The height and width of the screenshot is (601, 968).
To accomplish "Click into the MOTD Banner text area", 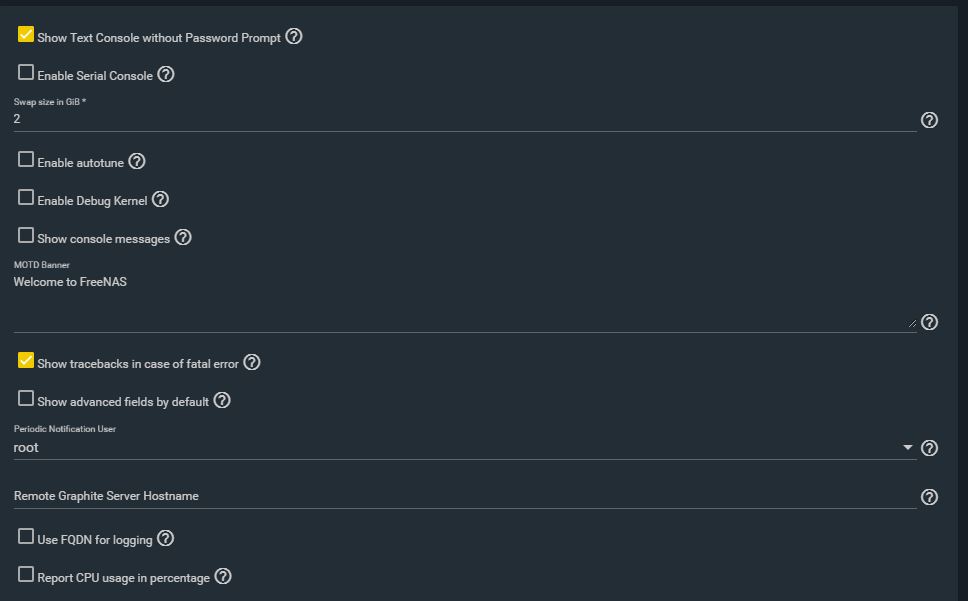I will click(x=465, y=301).
